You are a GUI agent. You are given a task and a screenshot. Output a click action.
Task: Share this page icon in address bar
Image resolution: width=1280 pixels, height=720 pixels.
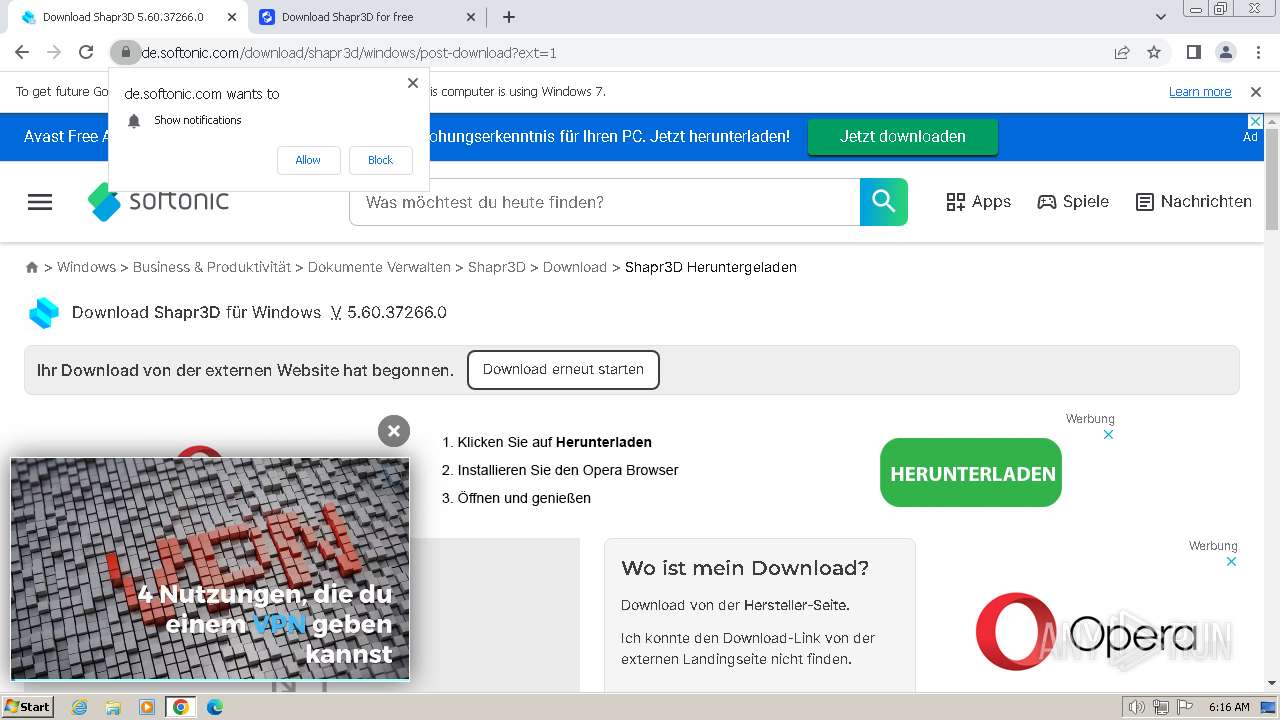click(x=1122, y=53)
